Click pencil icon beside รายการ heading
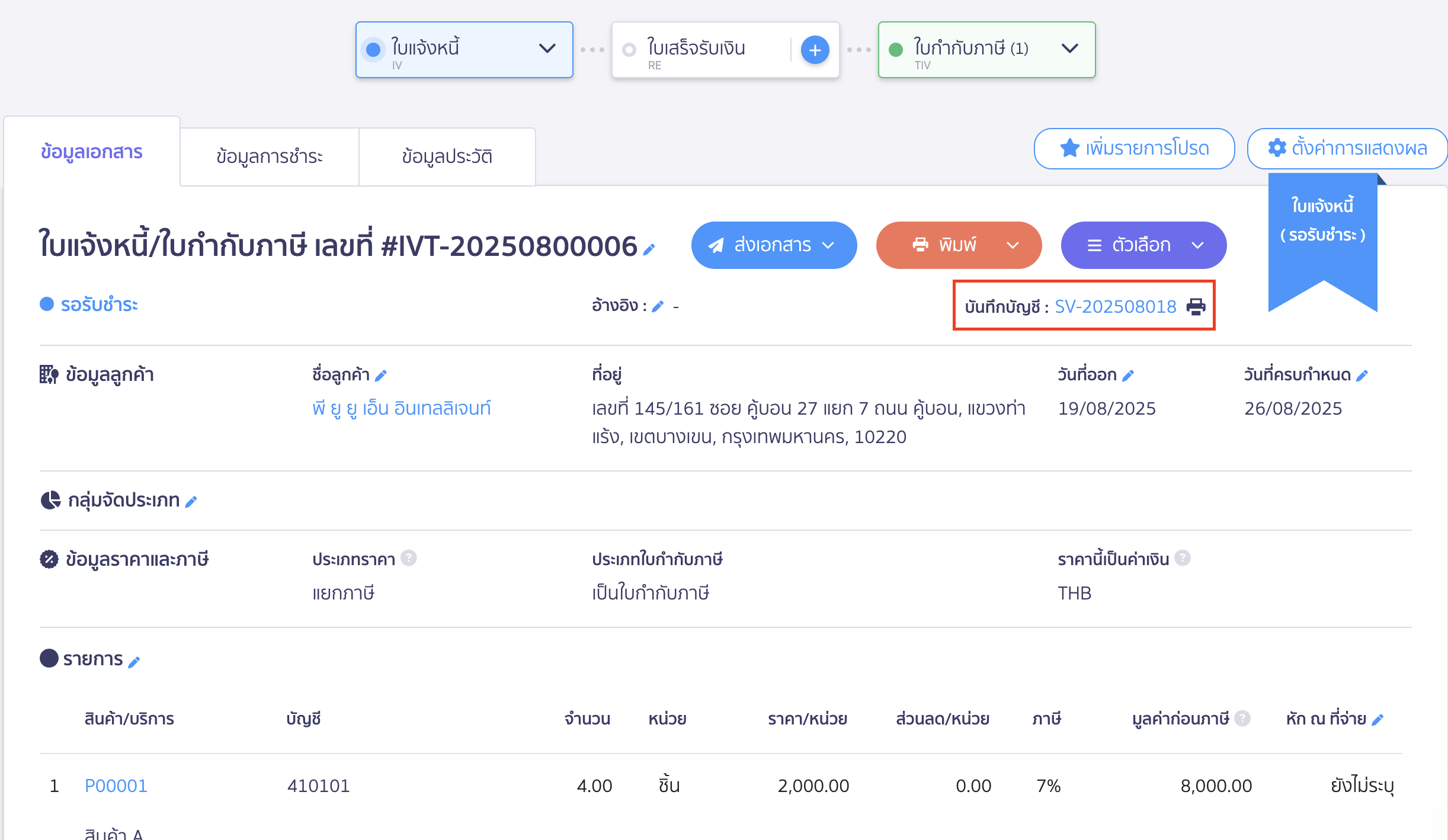Viewport: 1448px width, 840px height. coord(134,662)
